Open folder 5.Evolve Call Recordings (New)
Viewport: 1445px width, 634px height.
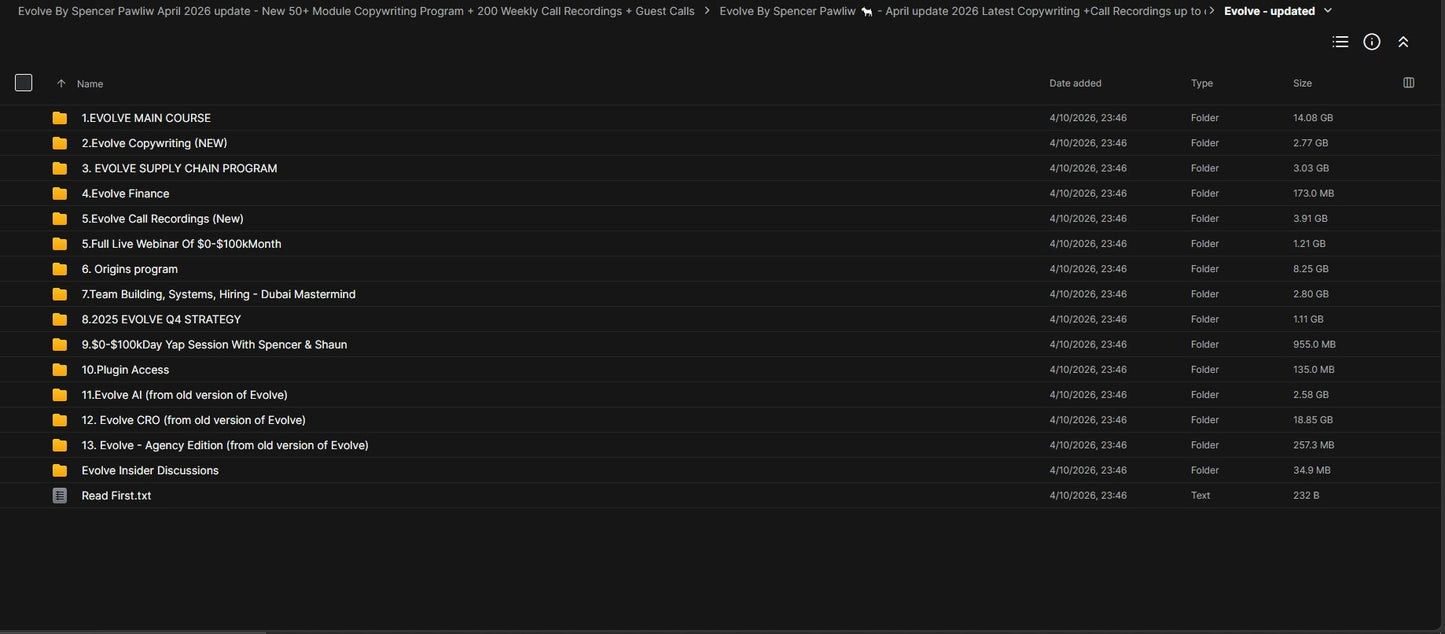coord(162,218)
